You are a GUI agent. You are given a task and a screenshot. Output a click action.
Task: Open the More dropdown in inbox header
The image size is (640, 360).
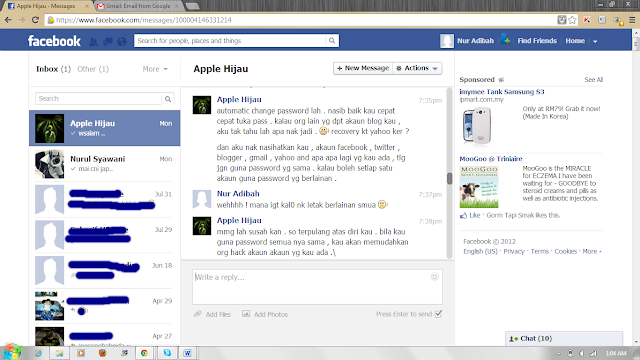pyautogui.click(x=155, y=69)
